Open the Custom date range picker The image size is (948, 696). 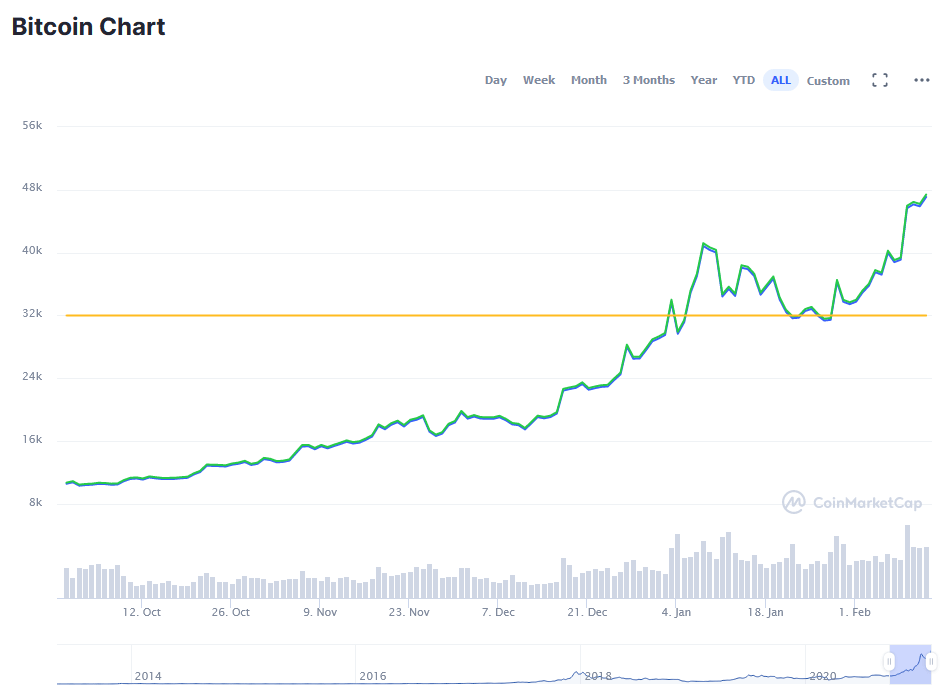828,81
